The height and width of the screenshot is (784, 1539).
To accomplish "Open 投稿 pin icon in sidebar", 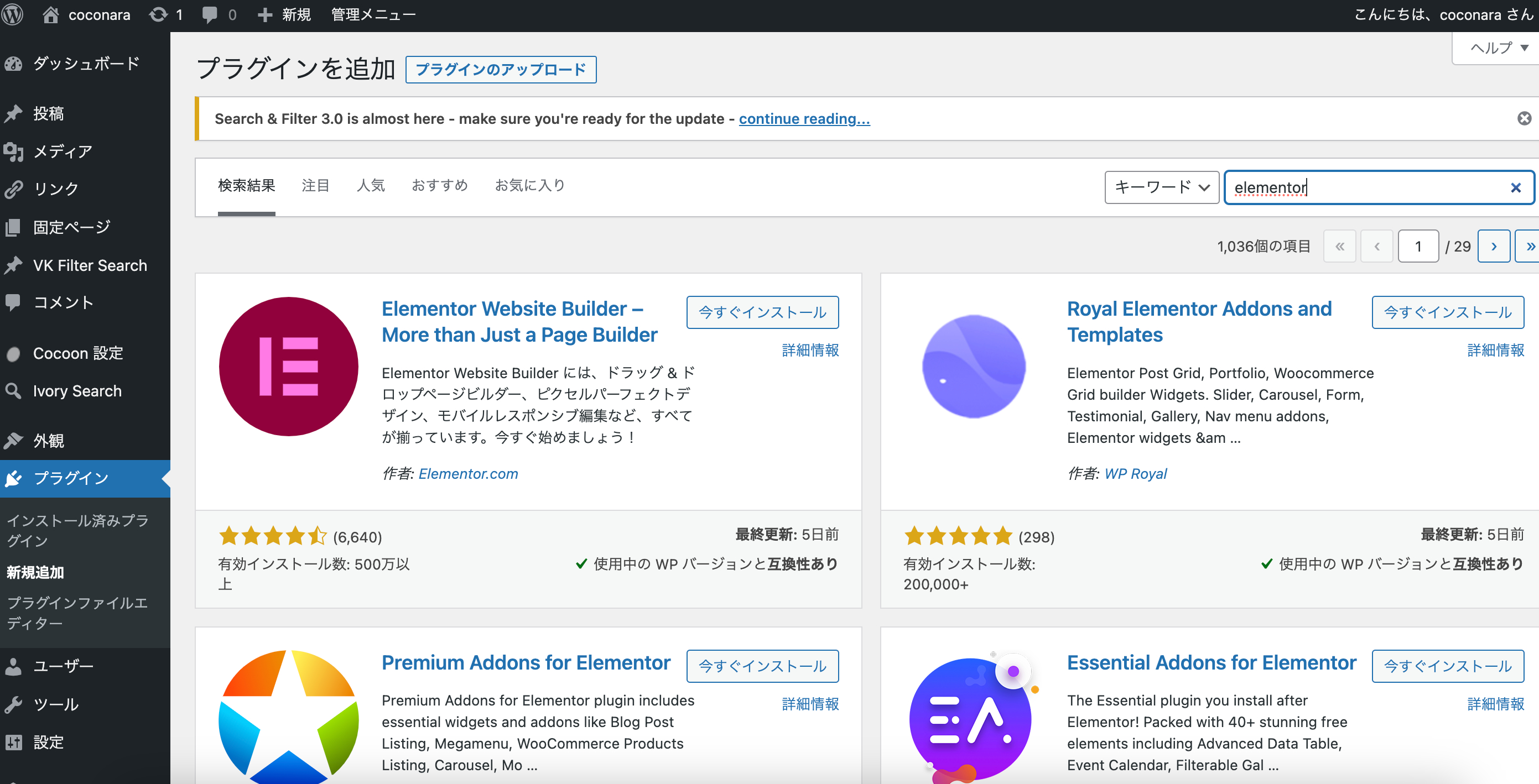I will point(13,113).
